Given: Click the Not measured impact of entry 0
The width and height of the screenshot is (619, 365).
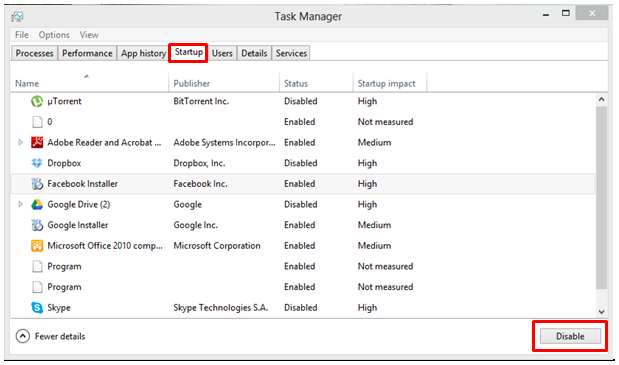Looking at the screenshot, I should pyautogui.click(x=385, y=122).
